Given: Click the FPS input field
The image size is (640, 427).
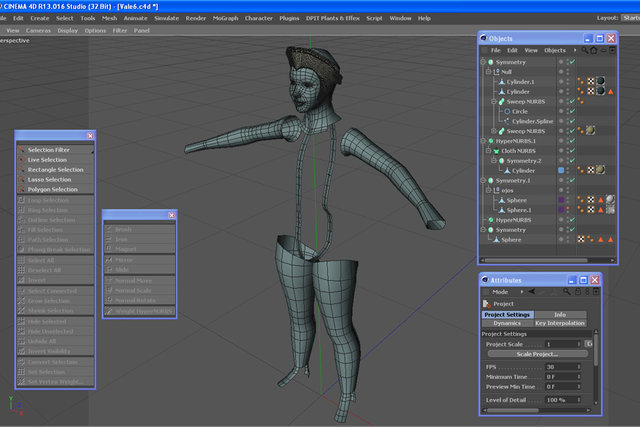Looking at the screenshot, I should (x=563, y=367).
